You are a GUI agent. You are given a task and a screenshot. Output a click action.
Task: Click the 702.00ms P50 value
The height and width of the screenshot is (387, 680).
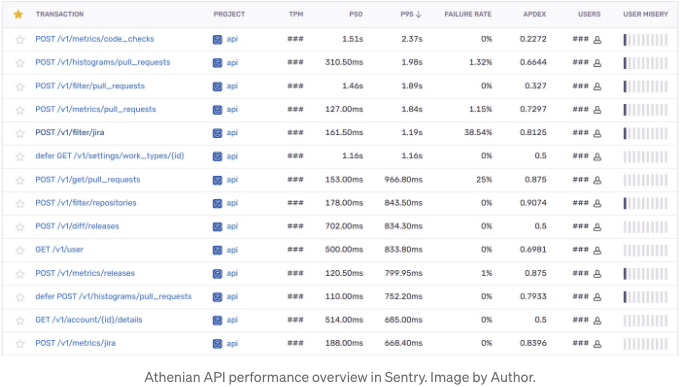click(344, 226)
